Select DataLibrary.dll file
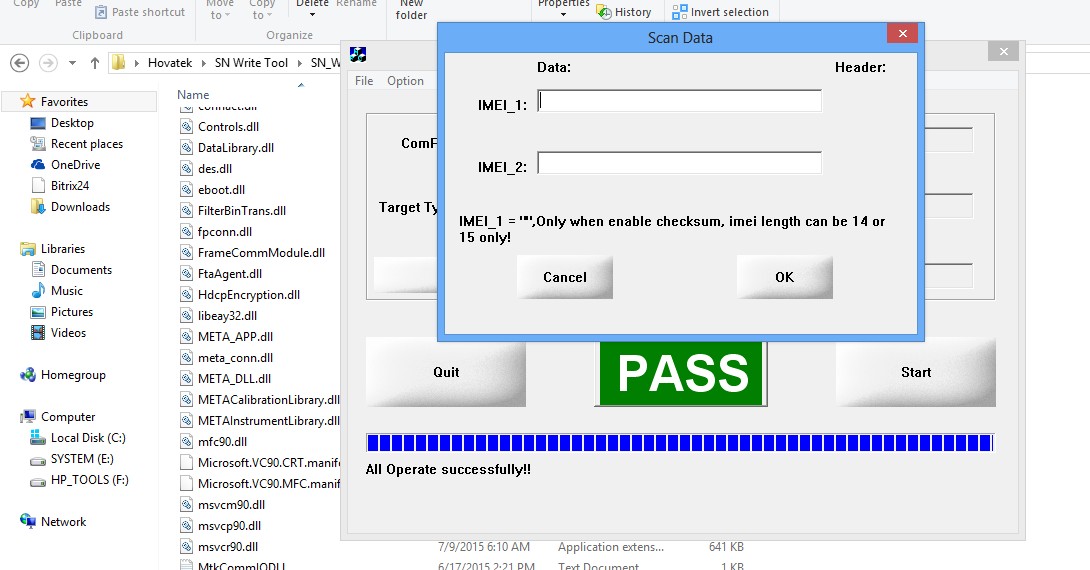 pos(236,147)
